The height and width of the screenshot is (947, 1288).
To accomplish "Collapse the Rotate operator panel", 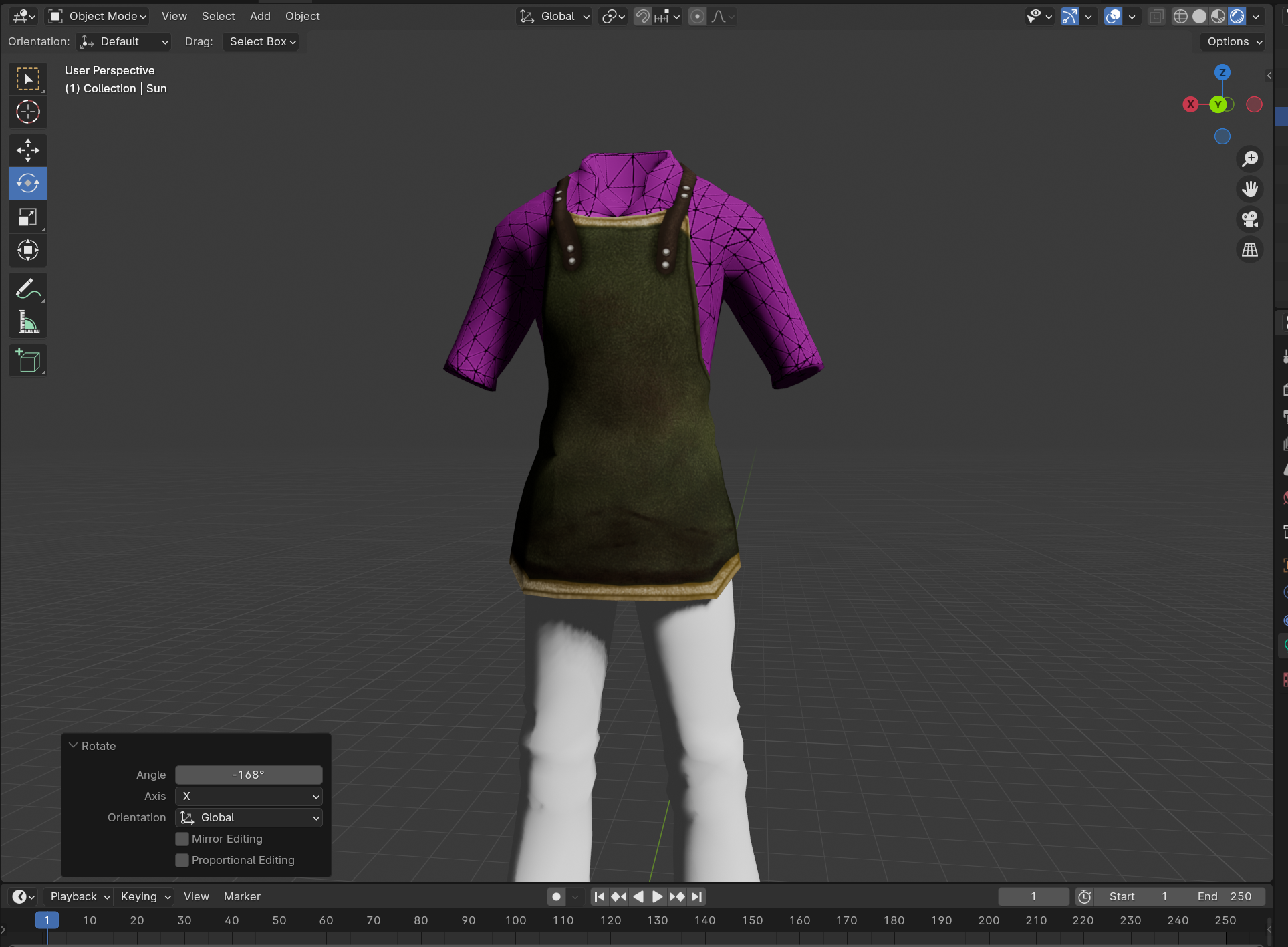I will tap(74, 745).
